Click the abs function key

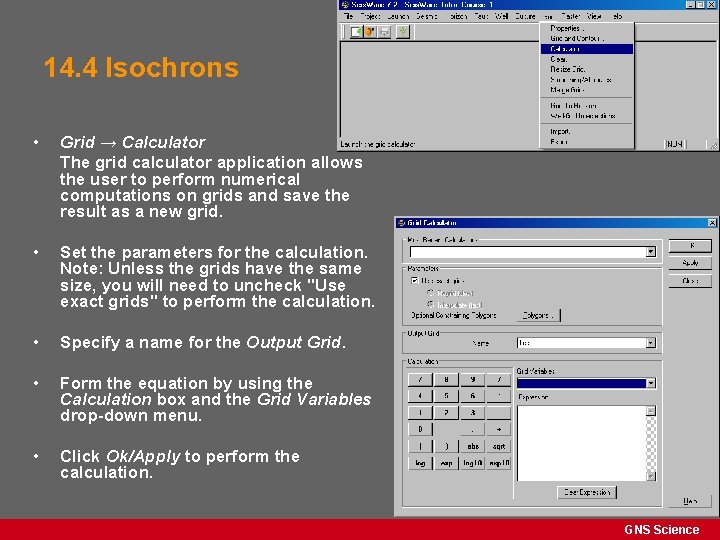click(x=472, y=446)
